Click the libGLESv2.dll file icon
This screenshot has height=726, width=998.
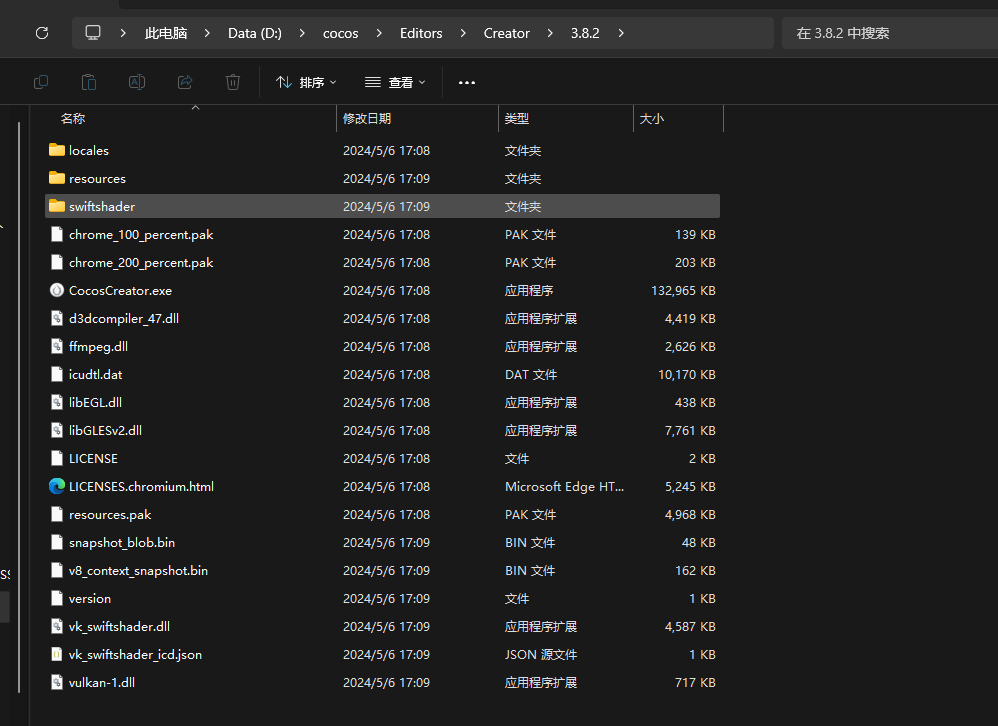point(57,430)
